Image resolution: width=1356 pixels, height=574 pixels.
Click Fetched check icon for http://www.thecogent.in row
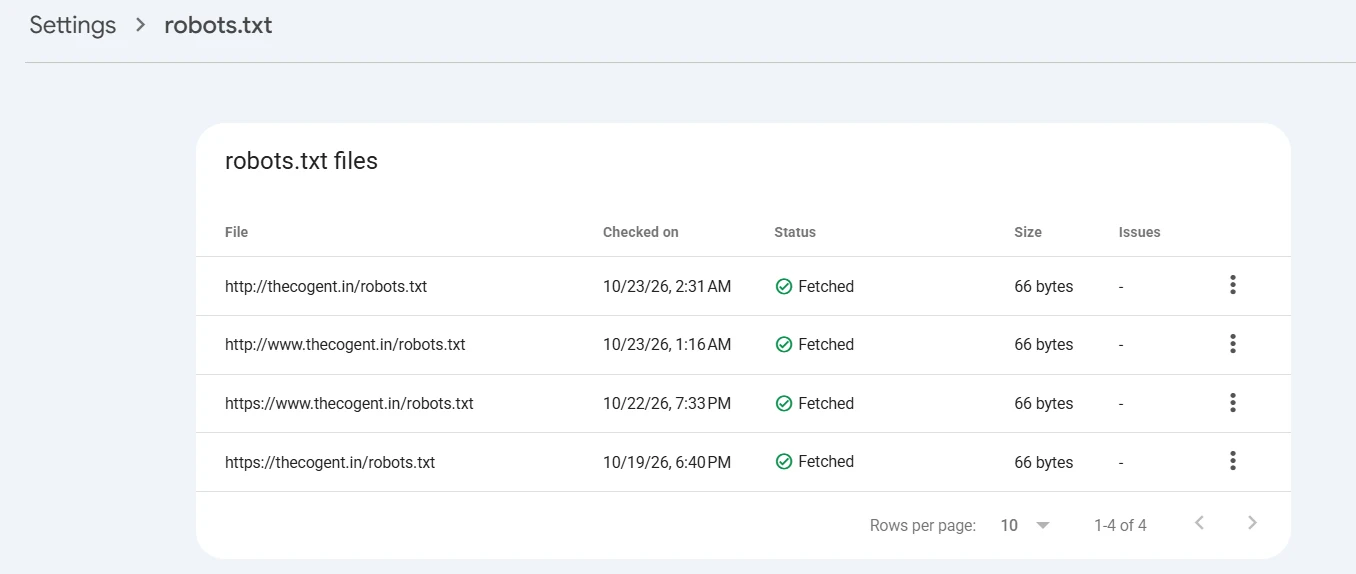(784, 344)
